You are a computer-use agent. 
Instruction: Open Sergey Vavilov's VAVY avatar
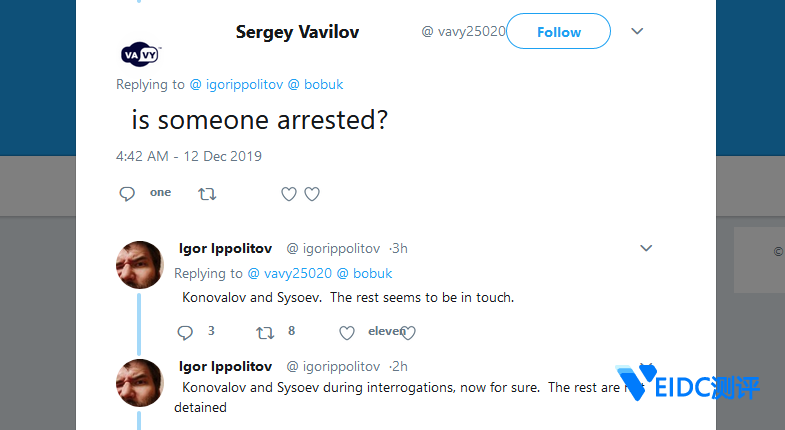click(140, 53)
